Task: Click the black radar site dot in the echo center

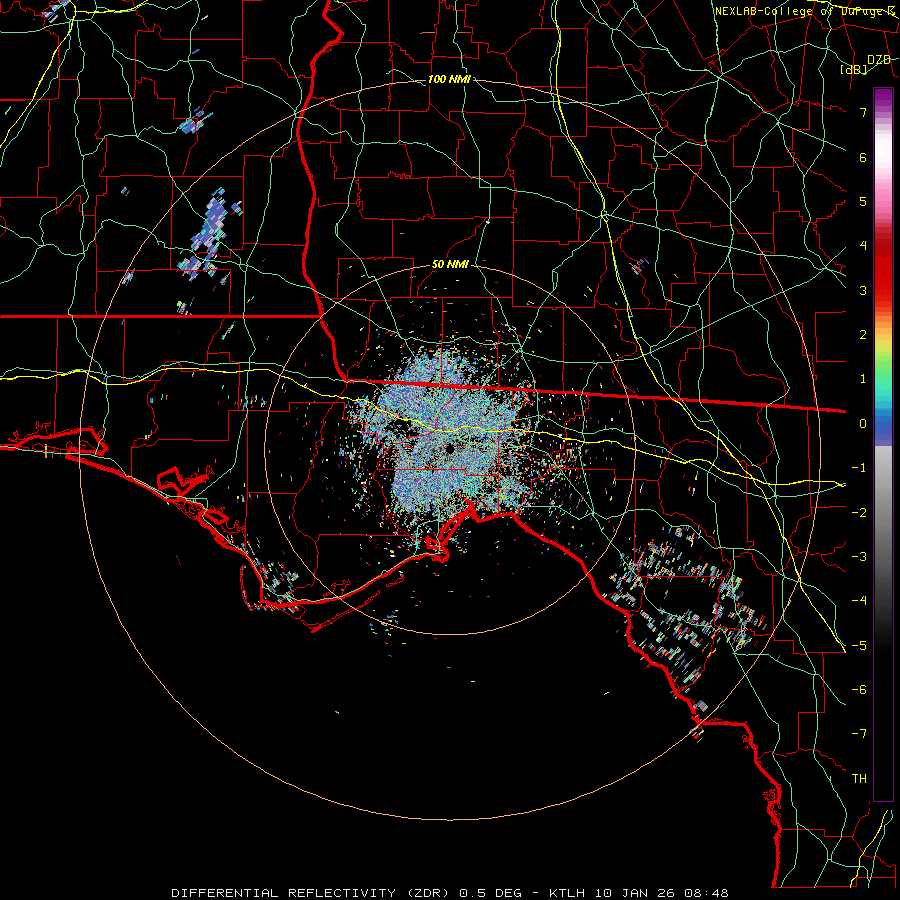Action: point(449,449)
